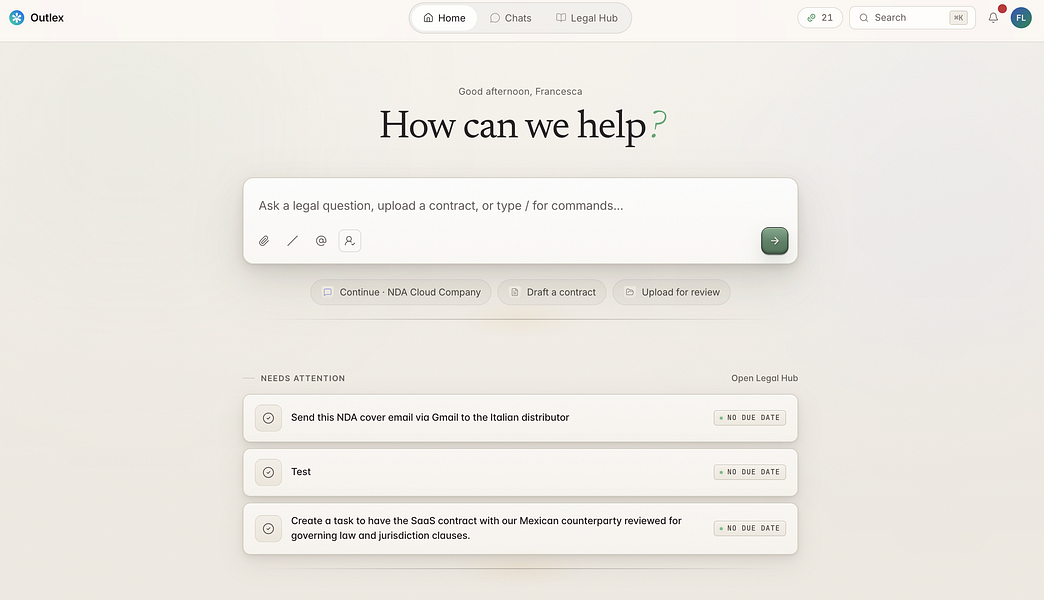Choose the Draft a contract suggestion

(552, 292)
